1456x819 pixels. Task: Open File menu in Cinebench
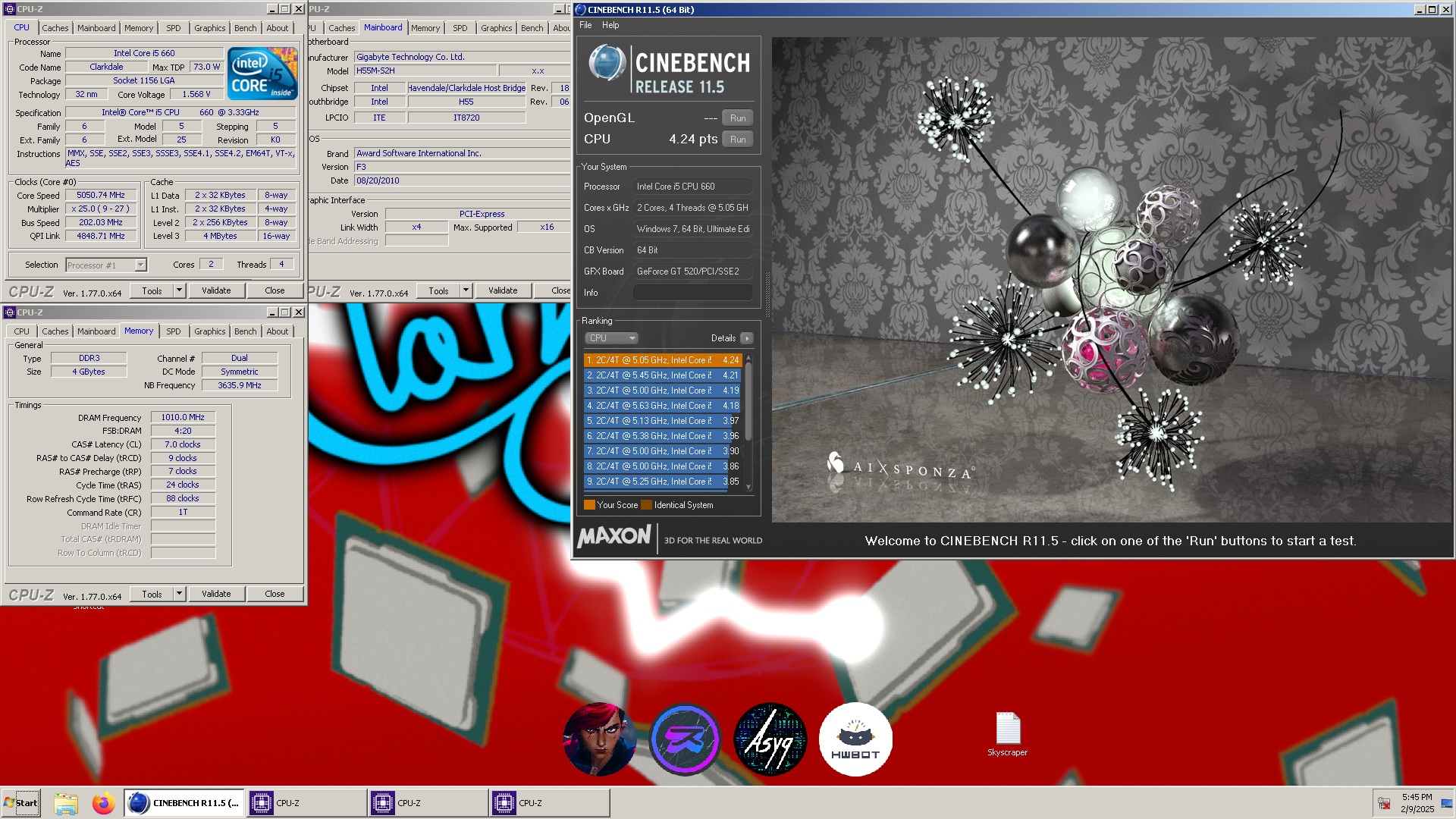[585, 25]
